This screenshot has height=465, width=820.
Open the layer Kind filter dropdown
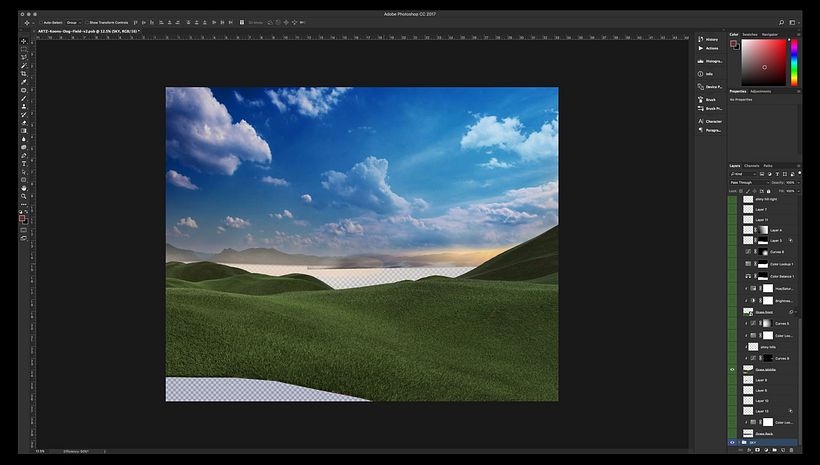pos(744,173)
